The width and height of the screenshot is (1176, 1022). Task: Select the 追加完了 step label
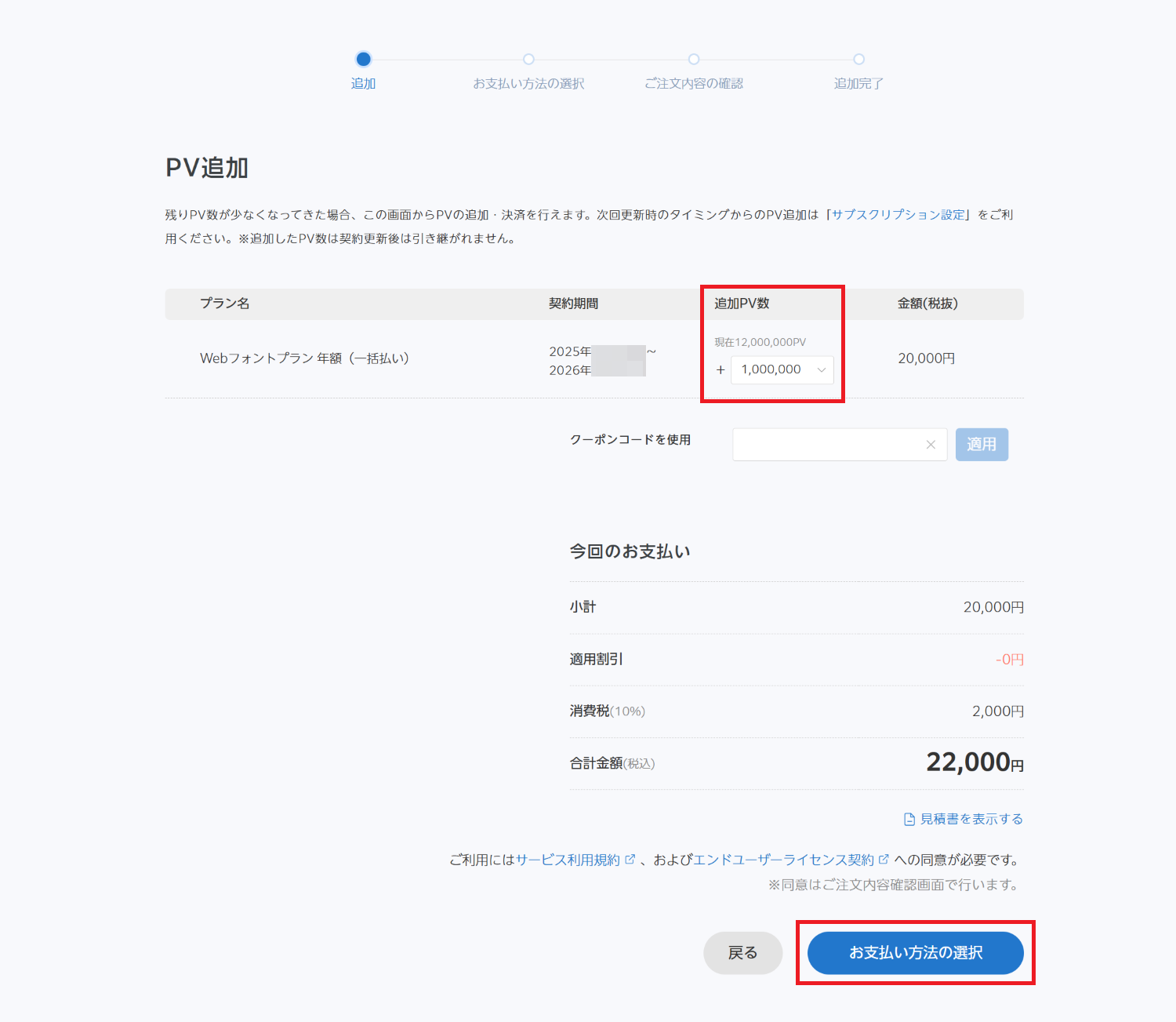coord(858,84)
